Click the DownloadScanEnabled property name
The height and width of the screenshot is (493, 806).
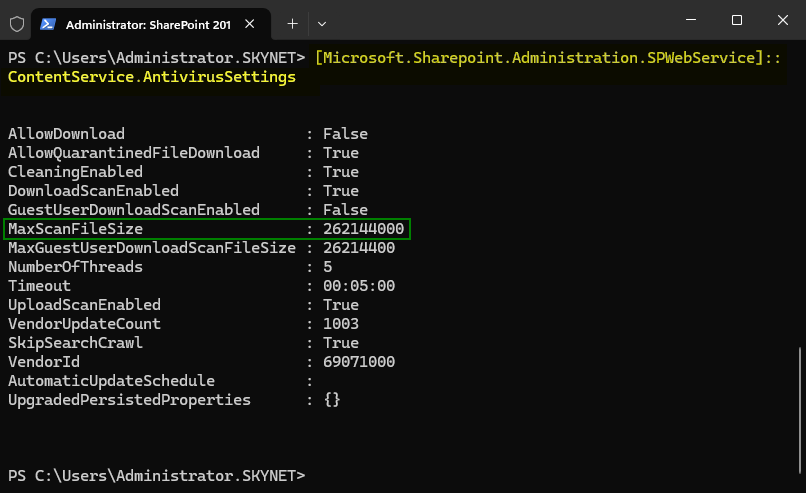(93, 191)
